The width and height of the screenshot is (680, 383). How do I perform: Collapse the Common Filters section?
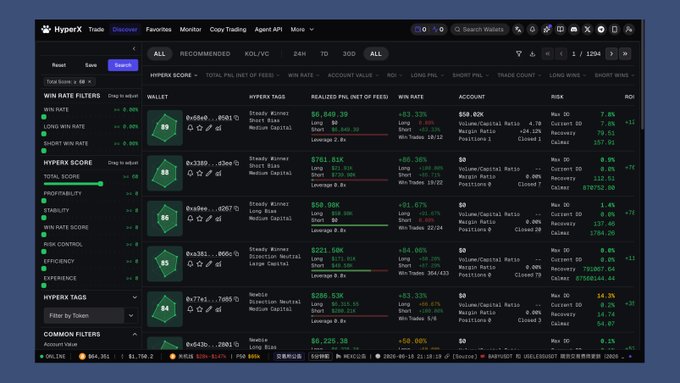pyautogui.click(x=134, y=334)
